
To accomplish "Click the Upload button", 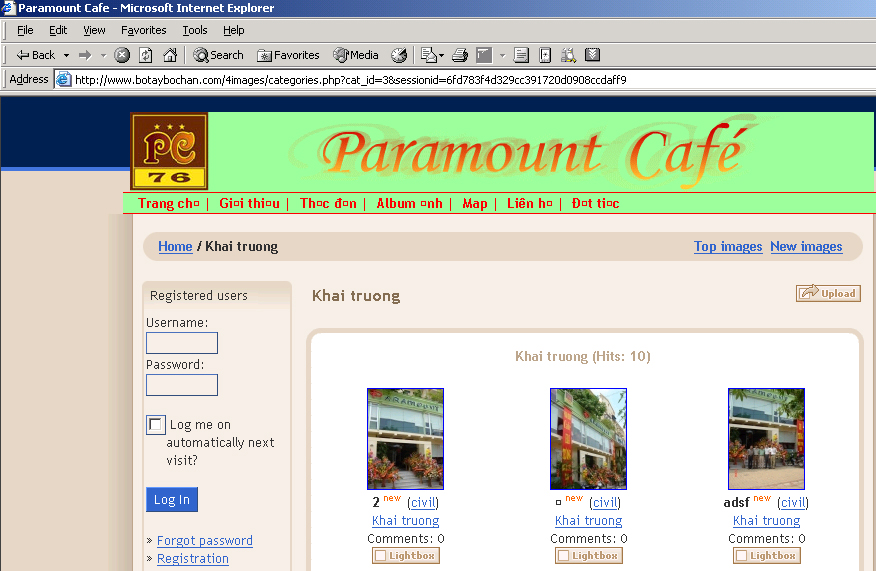I will 828,293.
